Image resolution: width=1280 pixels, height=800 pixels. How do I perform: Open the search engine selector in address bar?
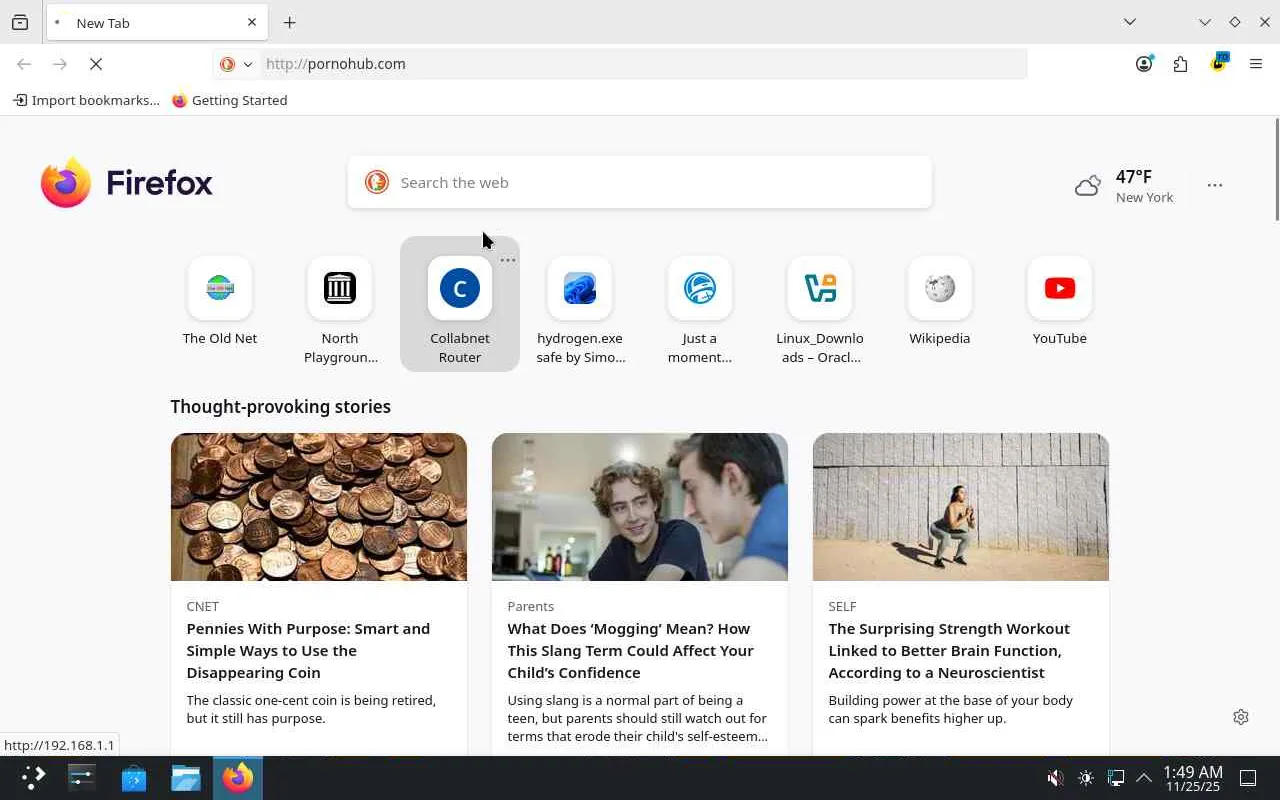click(x=236, y=64)
